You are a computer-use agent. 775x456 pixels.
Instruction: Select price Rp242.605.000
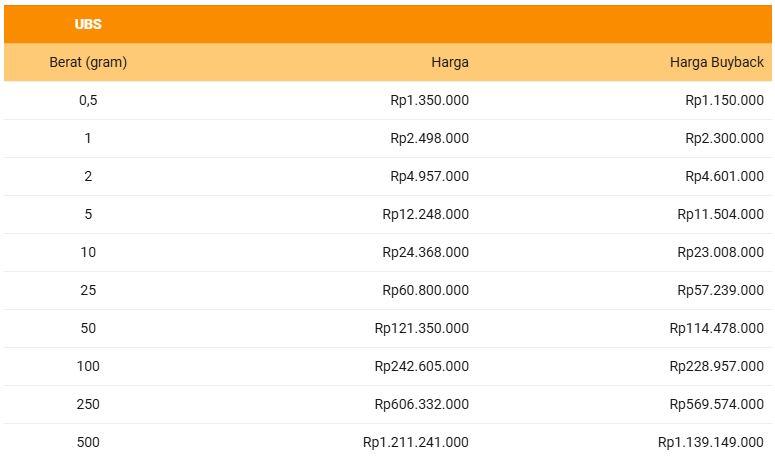[421, 366]
